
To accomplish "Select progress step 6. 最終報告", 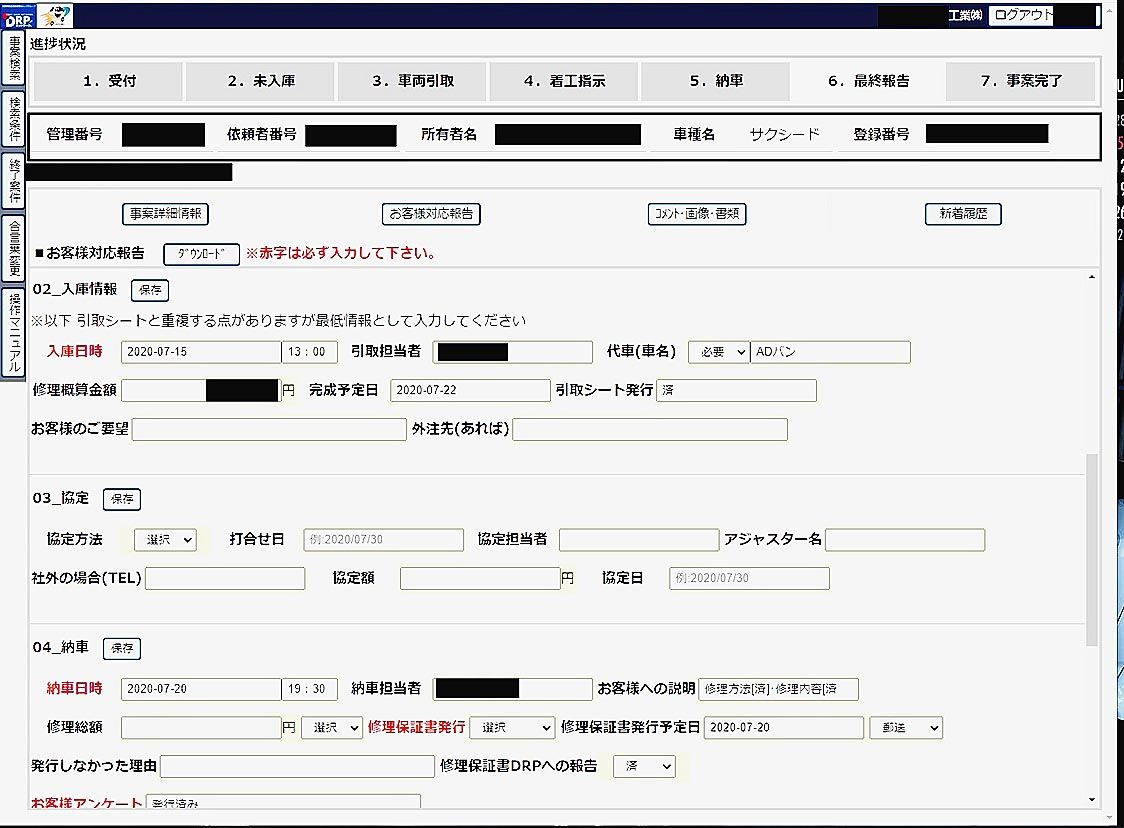I will tap(868, 82).
